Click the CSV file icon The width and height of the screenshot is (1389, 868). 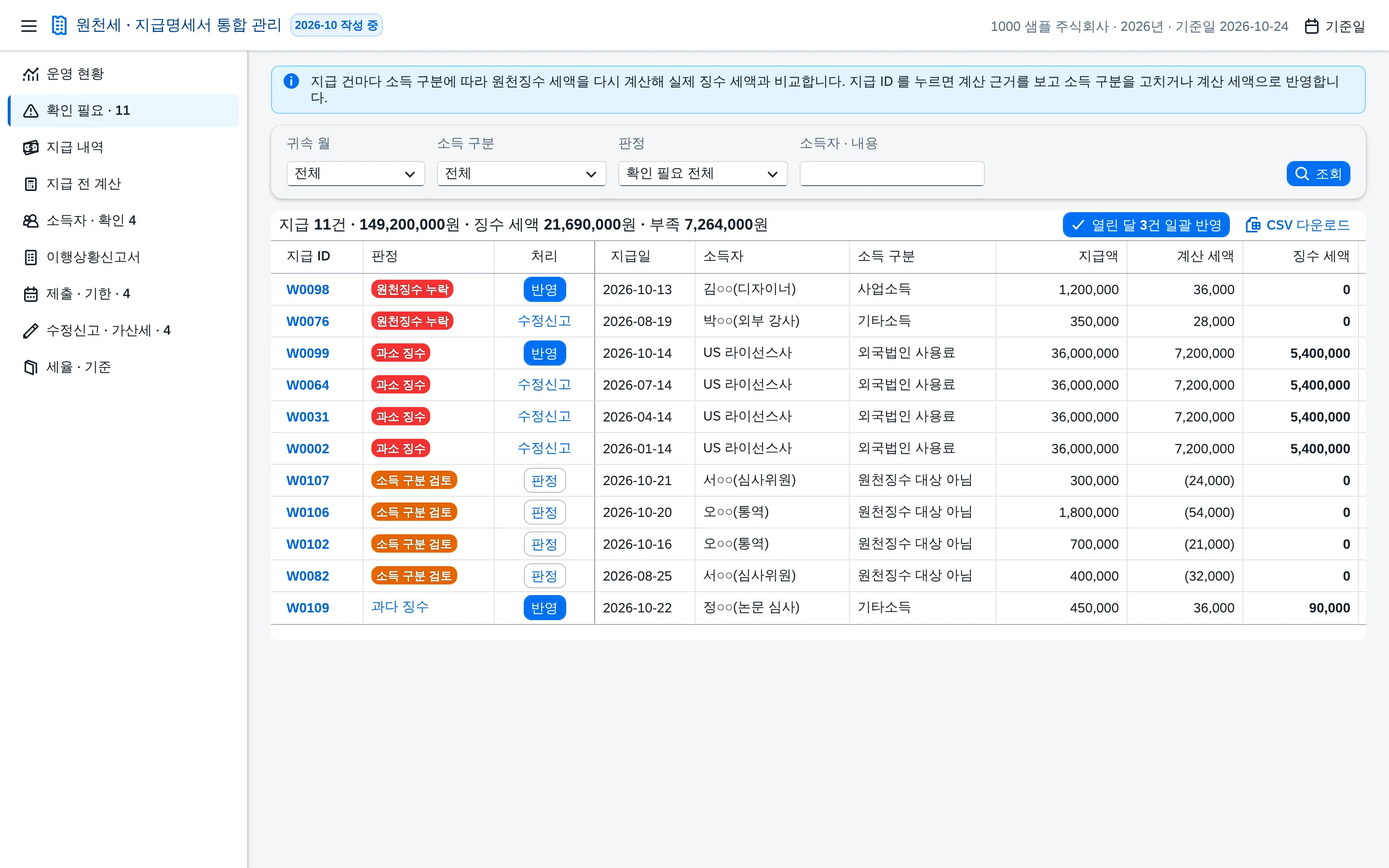click(1253, 225)
